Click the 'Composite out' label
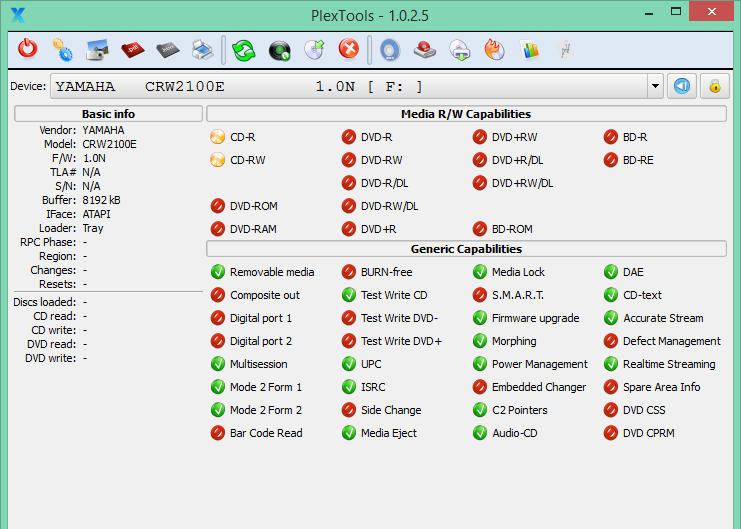The image size is (741, 529). [x=265, y=295]
